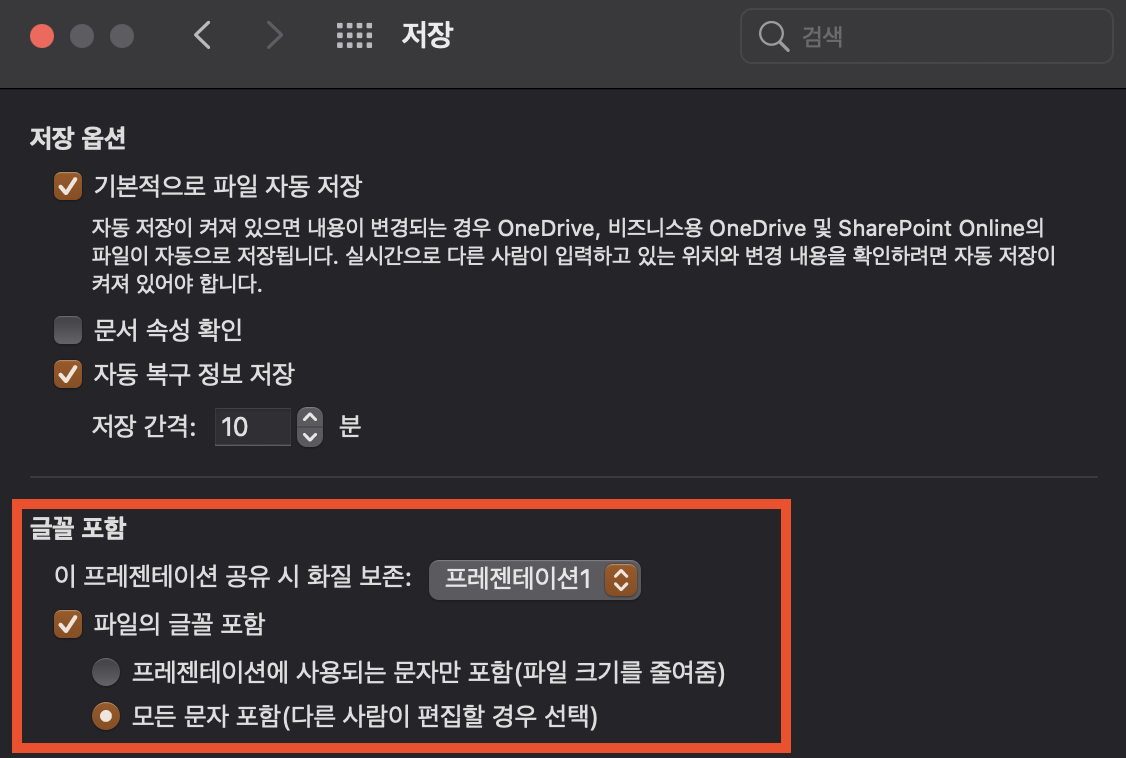
Task: Focus the 검색 search text field
Action: click(926, 36)
